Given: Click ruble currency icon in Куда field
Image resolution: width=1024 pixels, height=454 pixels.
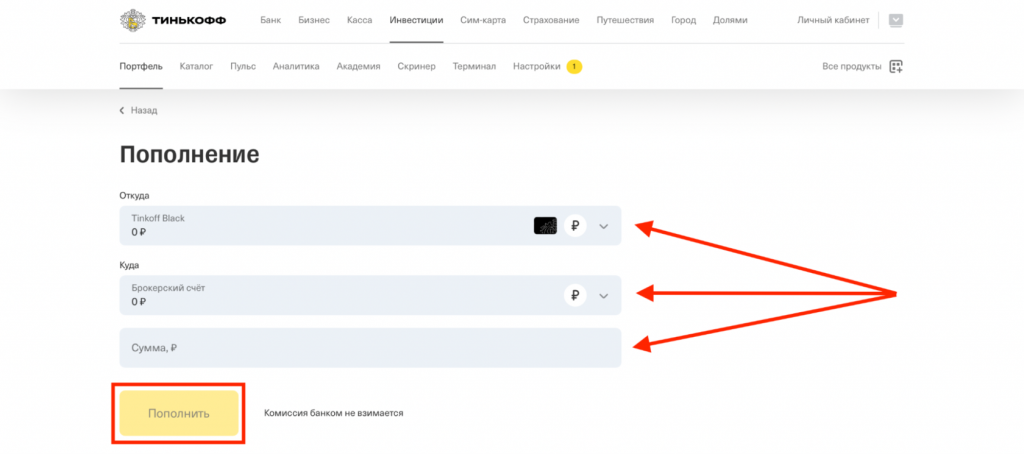Looking at the screenshot, I should pos(575,295).
